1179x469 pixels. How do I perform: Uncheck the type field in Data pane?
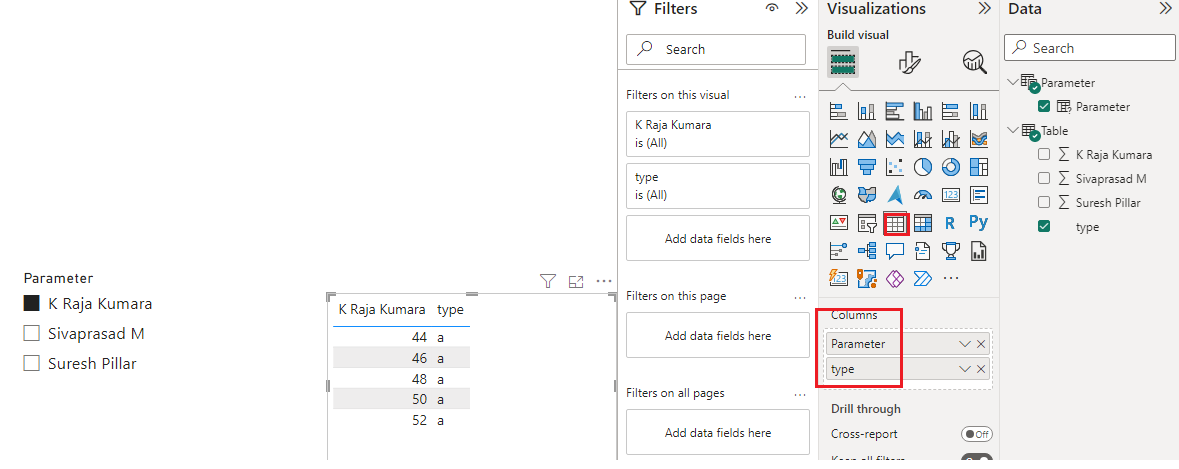click(1044, 226)
